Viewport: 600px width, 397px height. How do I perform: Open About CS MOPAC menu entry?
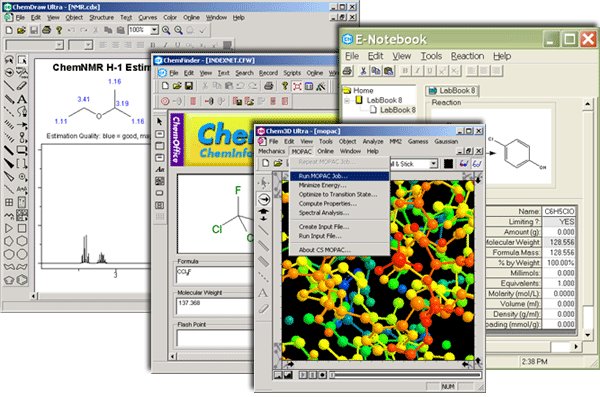340,250
